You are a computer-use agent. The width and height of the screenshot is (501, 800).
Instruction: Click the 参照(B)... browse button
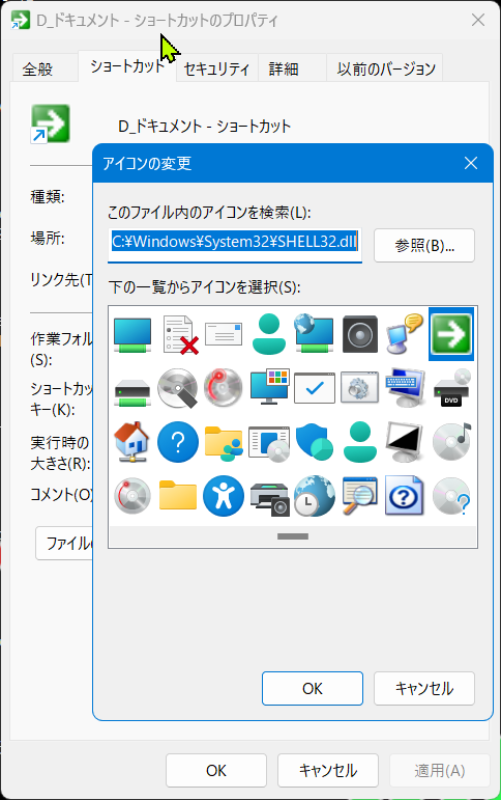(x=424, y=245)
